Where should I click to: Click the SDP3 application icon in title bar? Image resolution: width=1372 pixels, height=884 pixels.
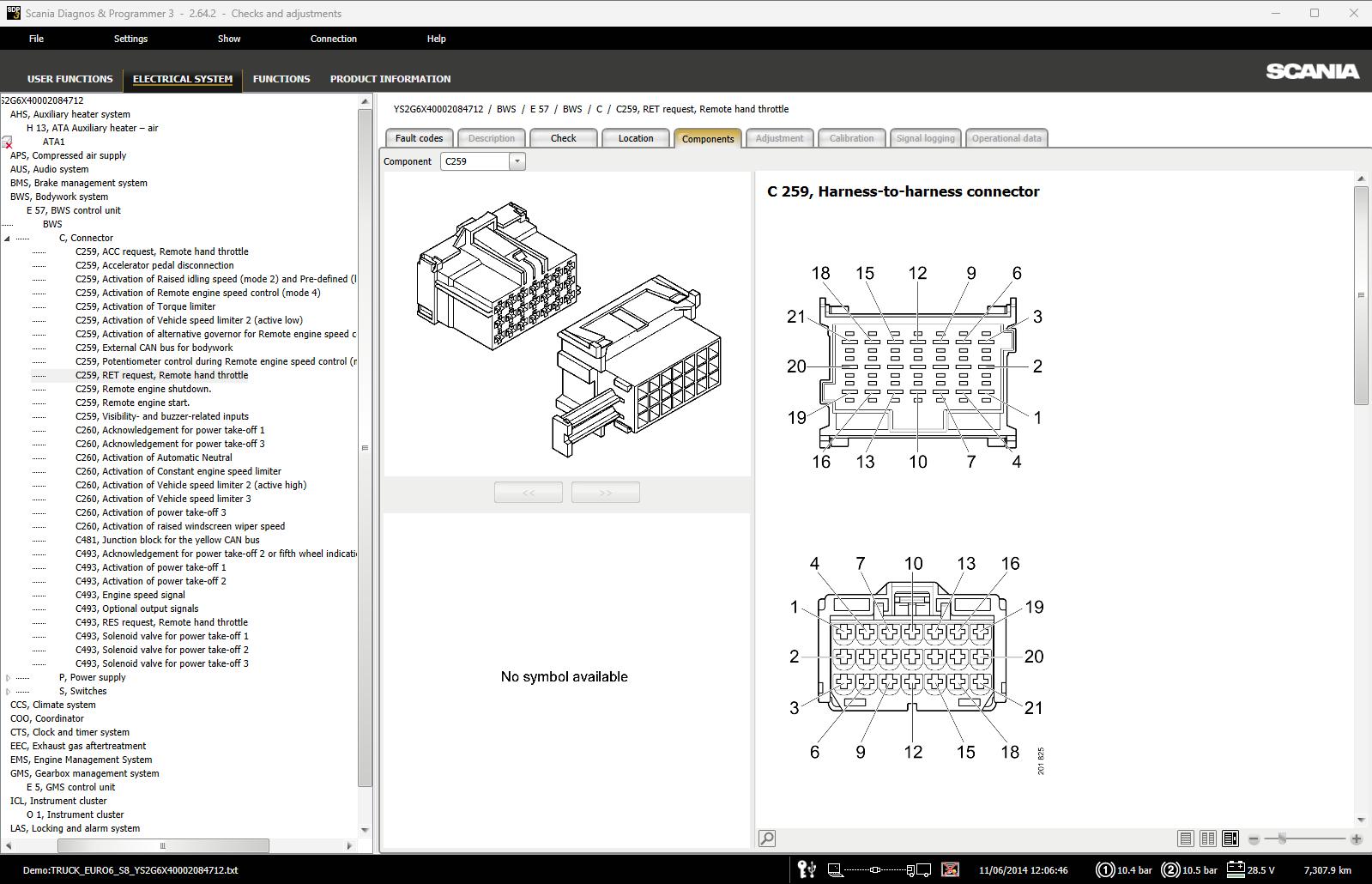pyautogui.click(x=13, y=13)
